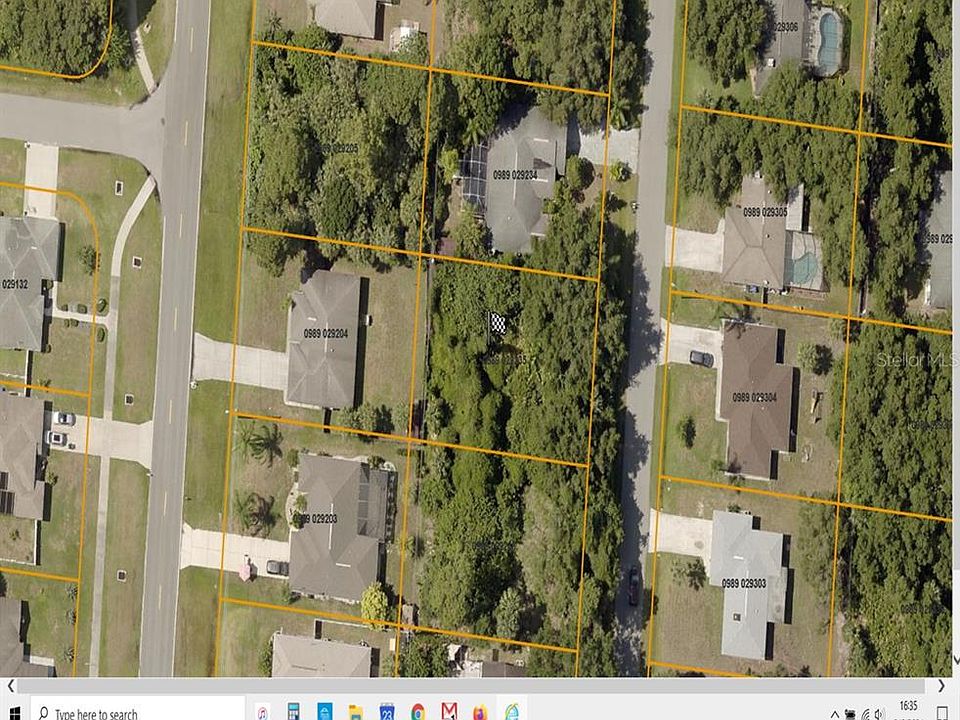The height and width of the screenshot is (720, 960).
Task: Open the Wi-Fi network tray icon
Action: (x=866, y=714)
